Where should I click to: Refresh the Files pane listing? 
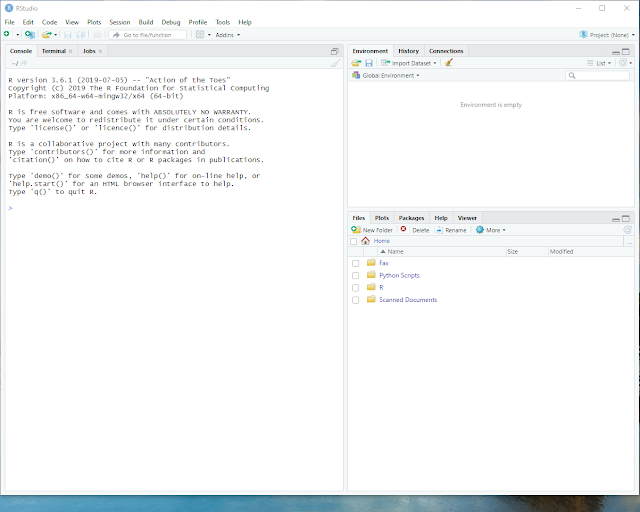628,230
